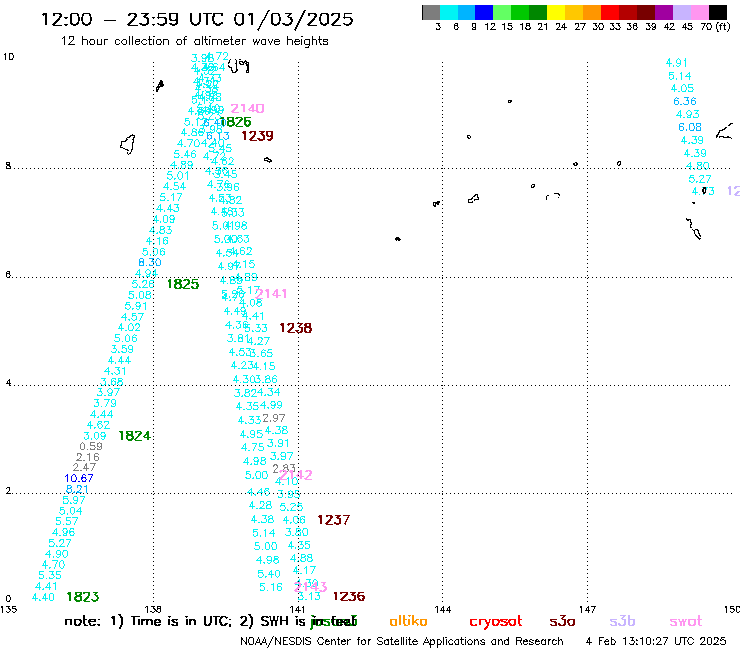Select the red 'cryosat' legend label

[x=496, y=622]
